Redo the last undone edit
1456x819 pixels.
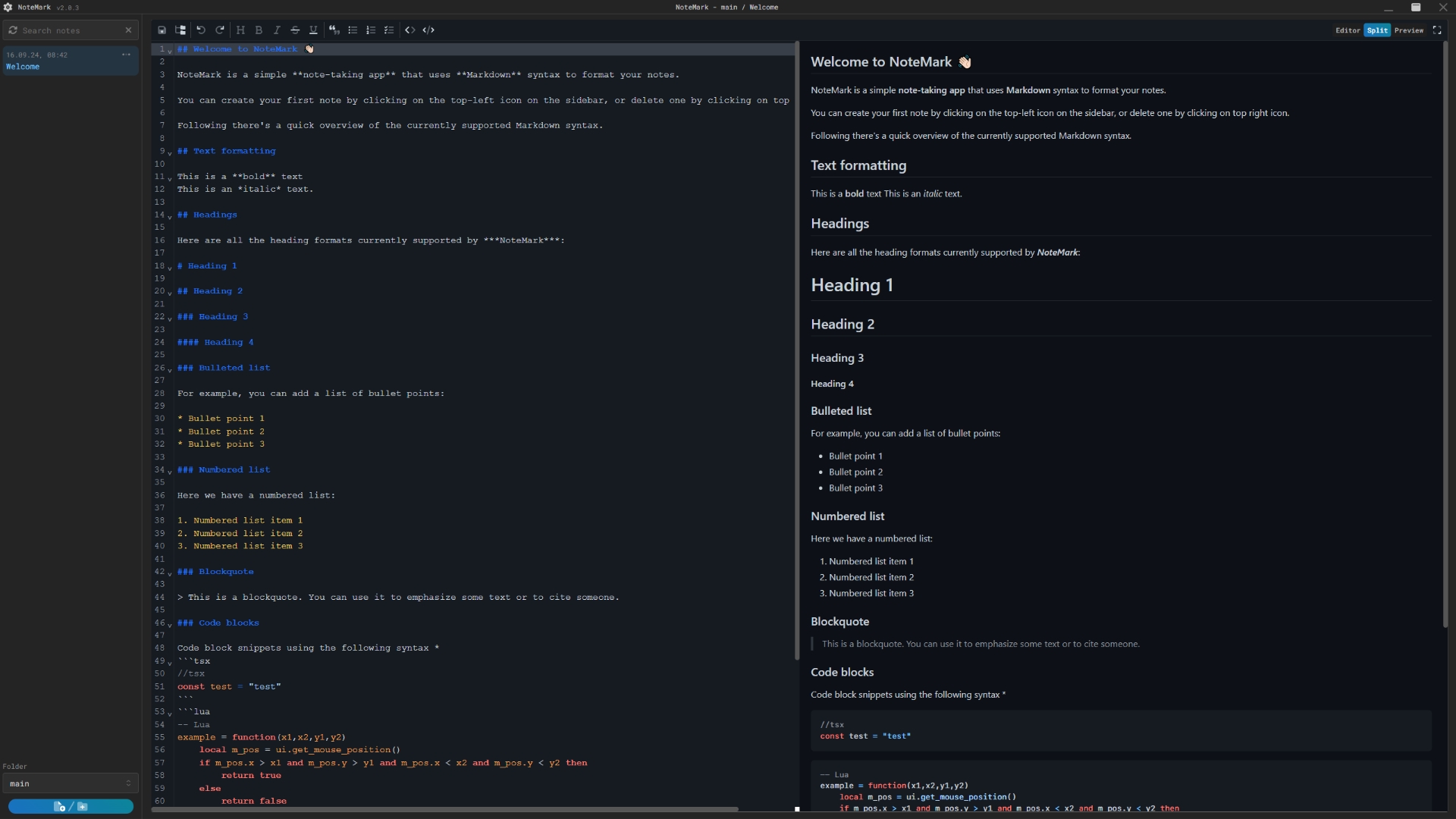(220, 30)
